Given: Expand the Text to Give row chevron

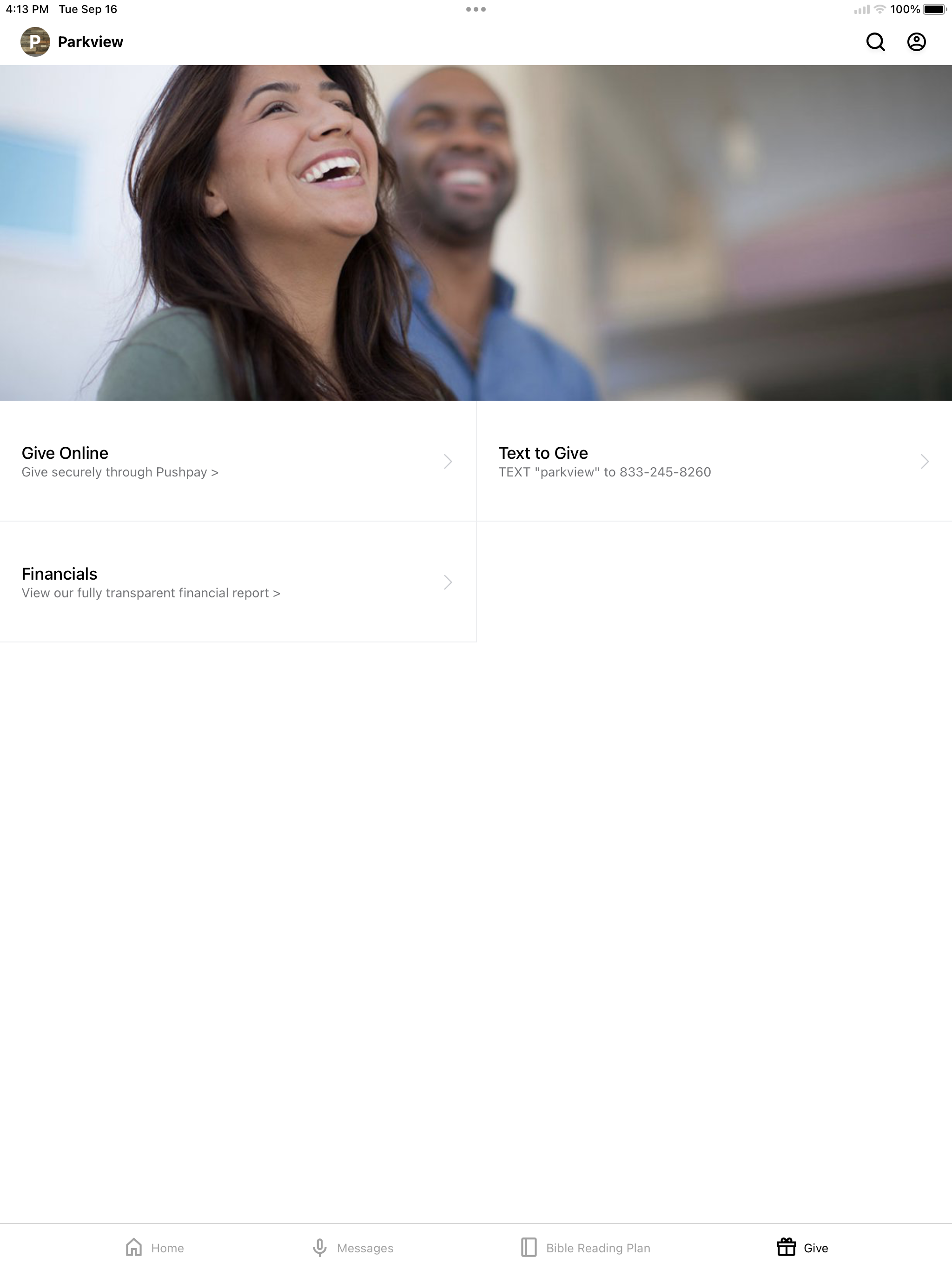Looking at the screenshot, I should click(x=925, y=462).
